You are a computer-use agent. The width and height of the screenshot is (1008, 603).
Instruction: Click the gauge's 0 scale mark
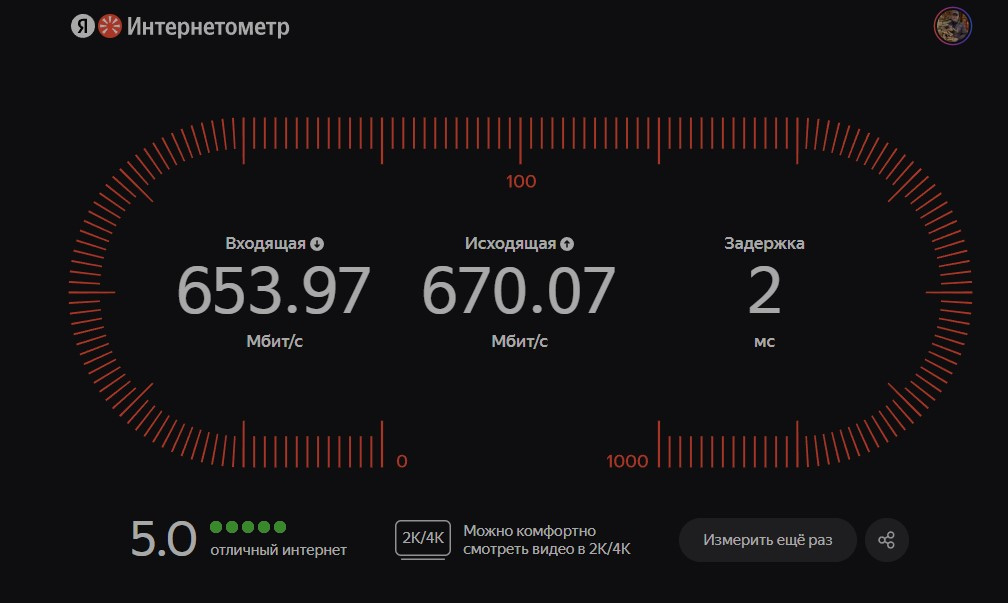pyautogui.click(x=402, y=461)
